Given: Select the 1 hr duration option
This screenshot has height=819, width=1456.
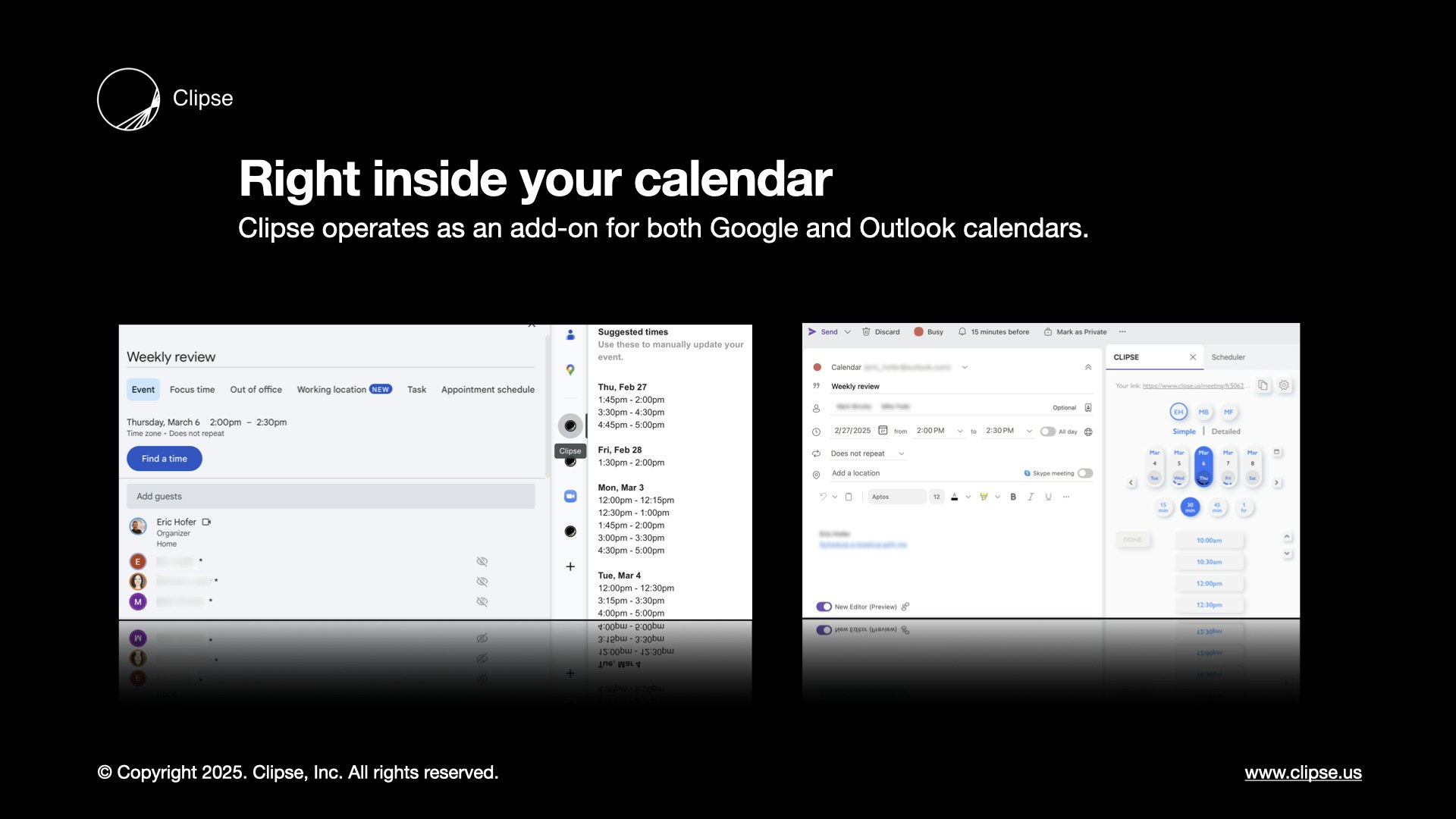Looking at the screenshot, I should tap(1244, 507).
